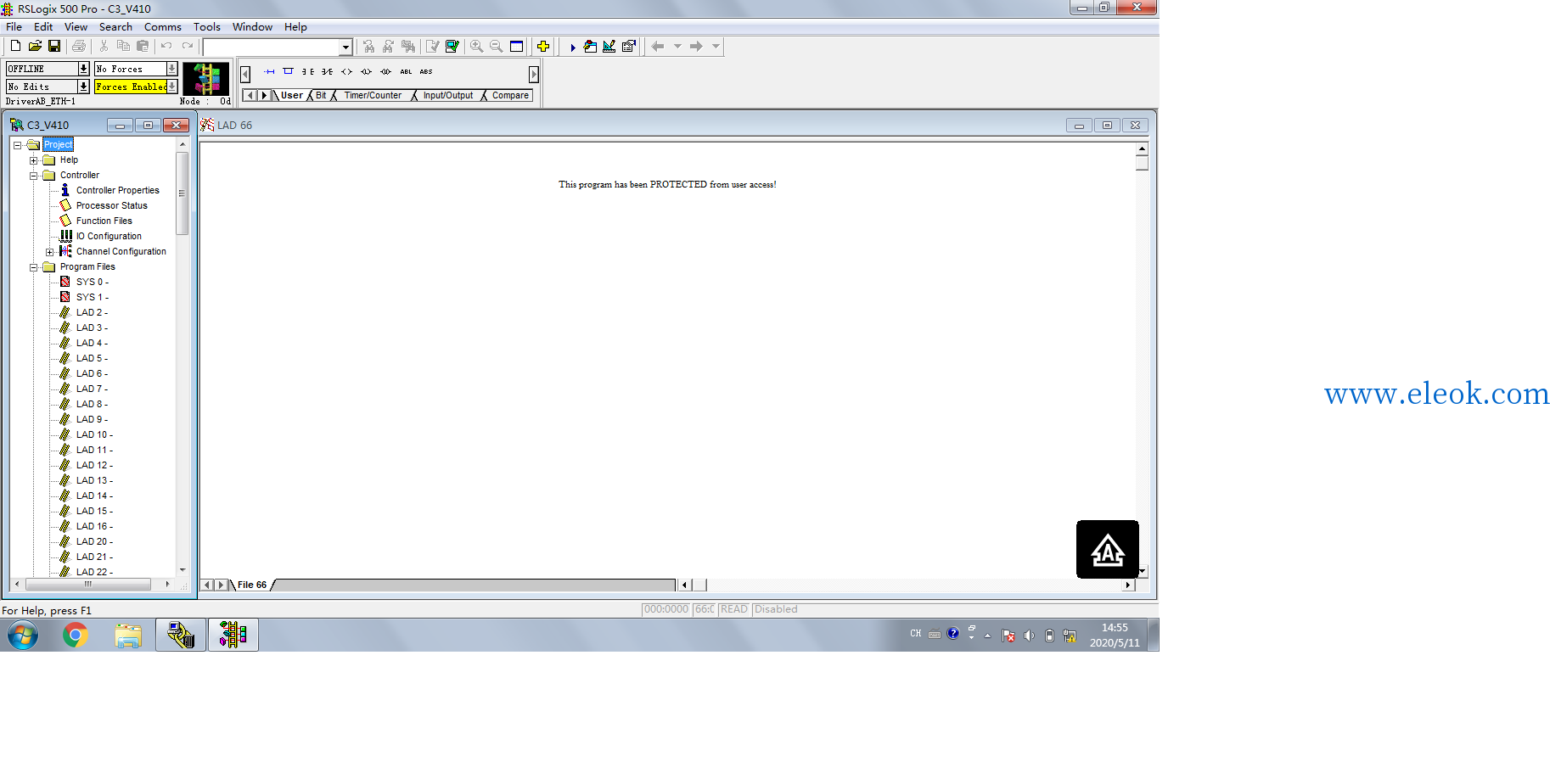Open Windows Start menu

click(x=23, y=635)
